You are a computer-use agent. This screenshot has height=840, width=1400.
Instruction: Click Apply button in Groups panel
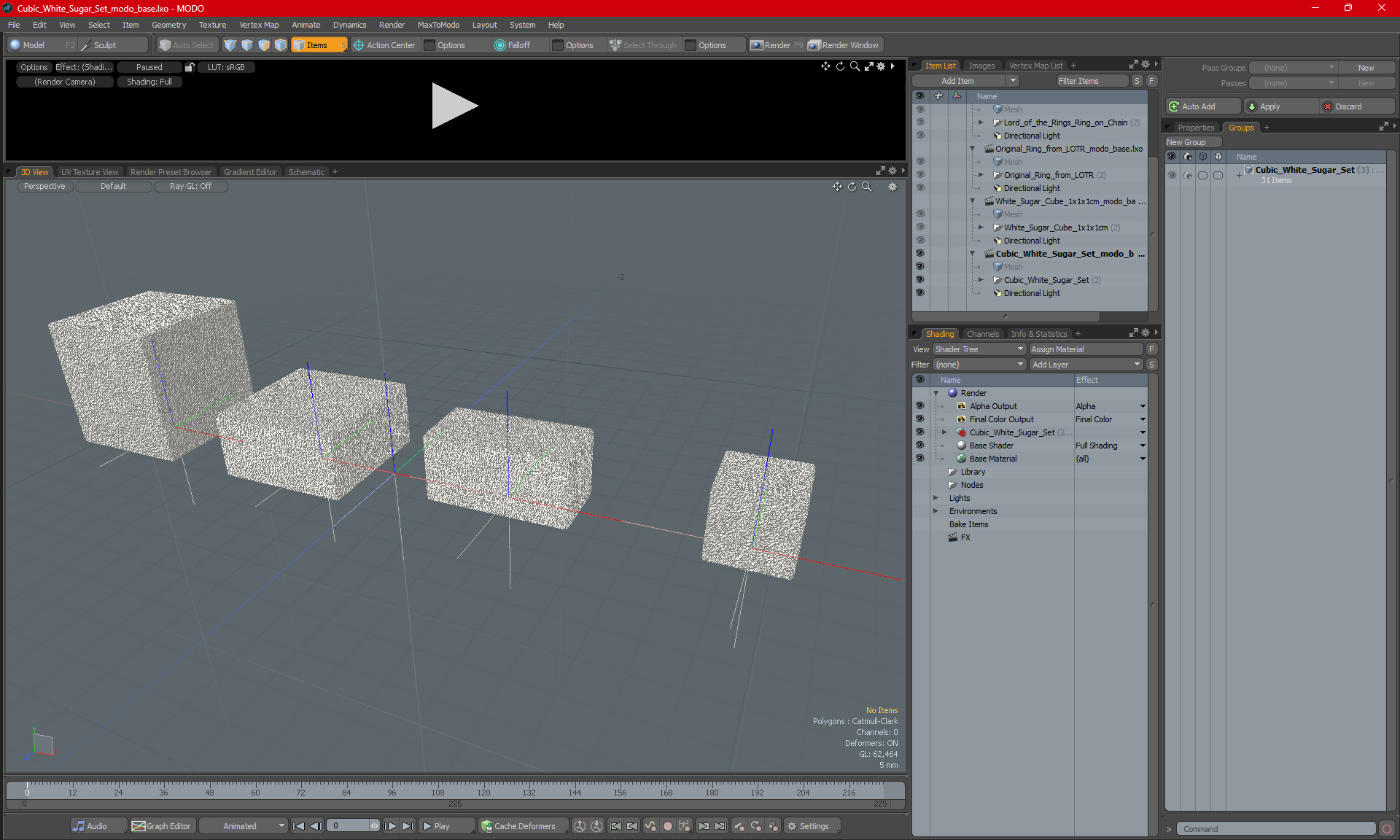tap(1281, 106)
